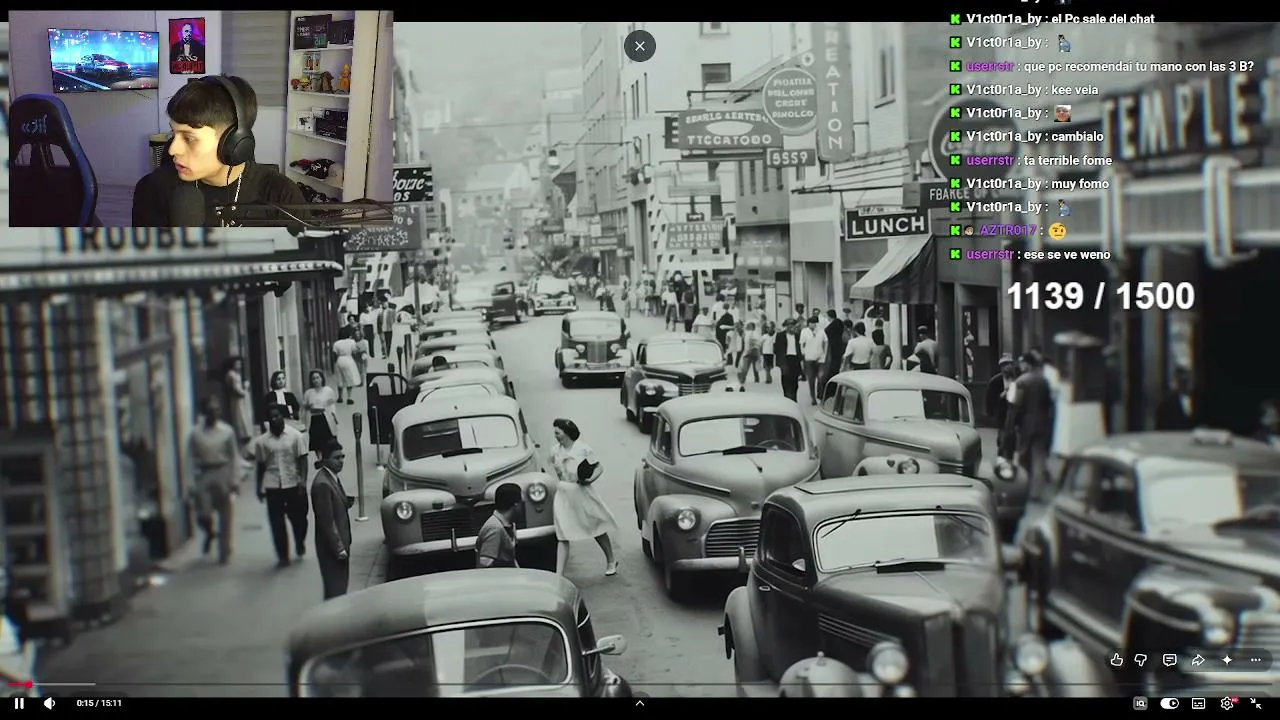
Task: Click chat message "ese se ve weno"
Action: (x=1067, y=255)
